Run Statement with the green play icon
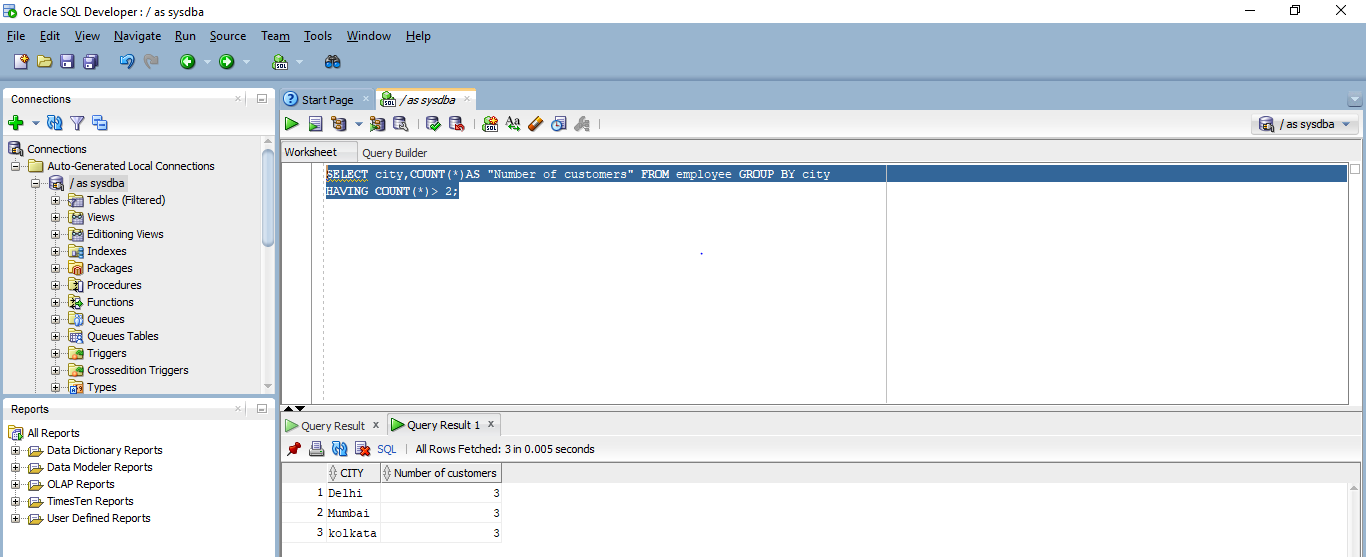Viewport: 1366px width, 557px height. [x=291, y=124]
